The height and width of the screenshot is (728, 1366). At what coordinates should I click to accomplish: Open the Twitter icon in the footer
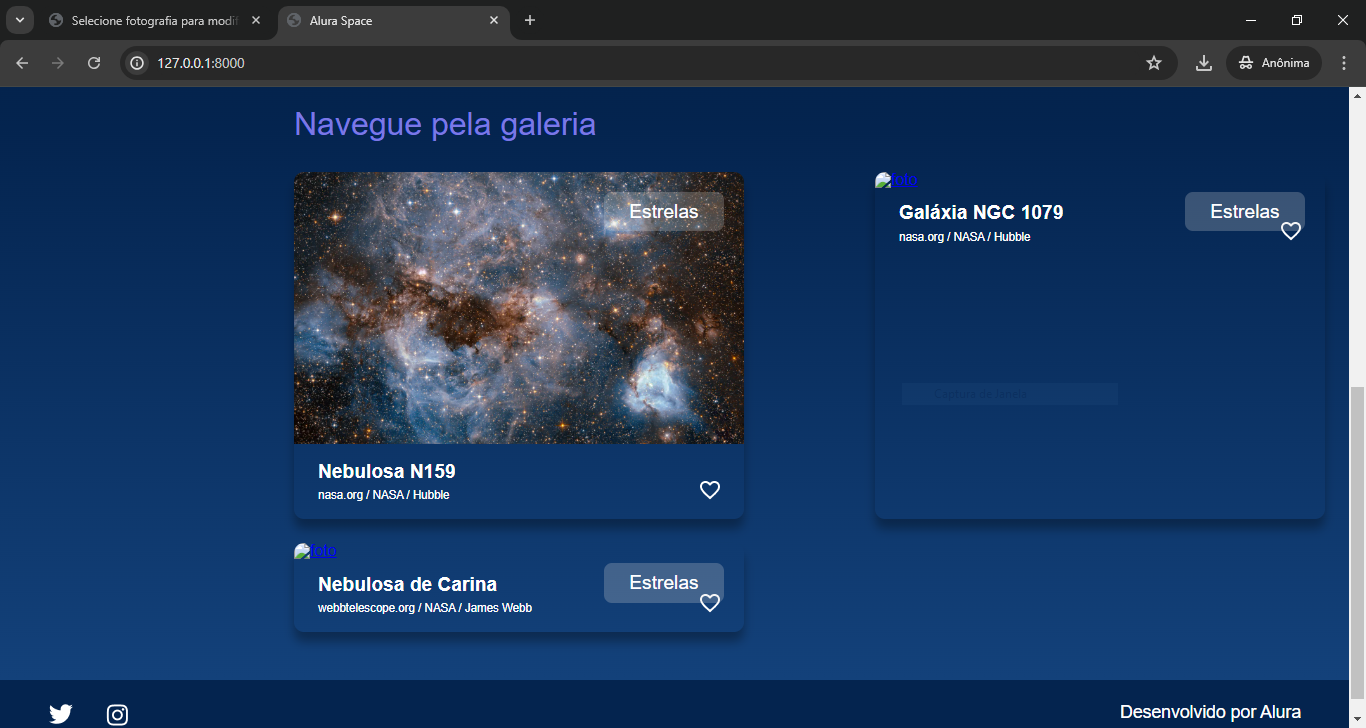click(61, 714)
